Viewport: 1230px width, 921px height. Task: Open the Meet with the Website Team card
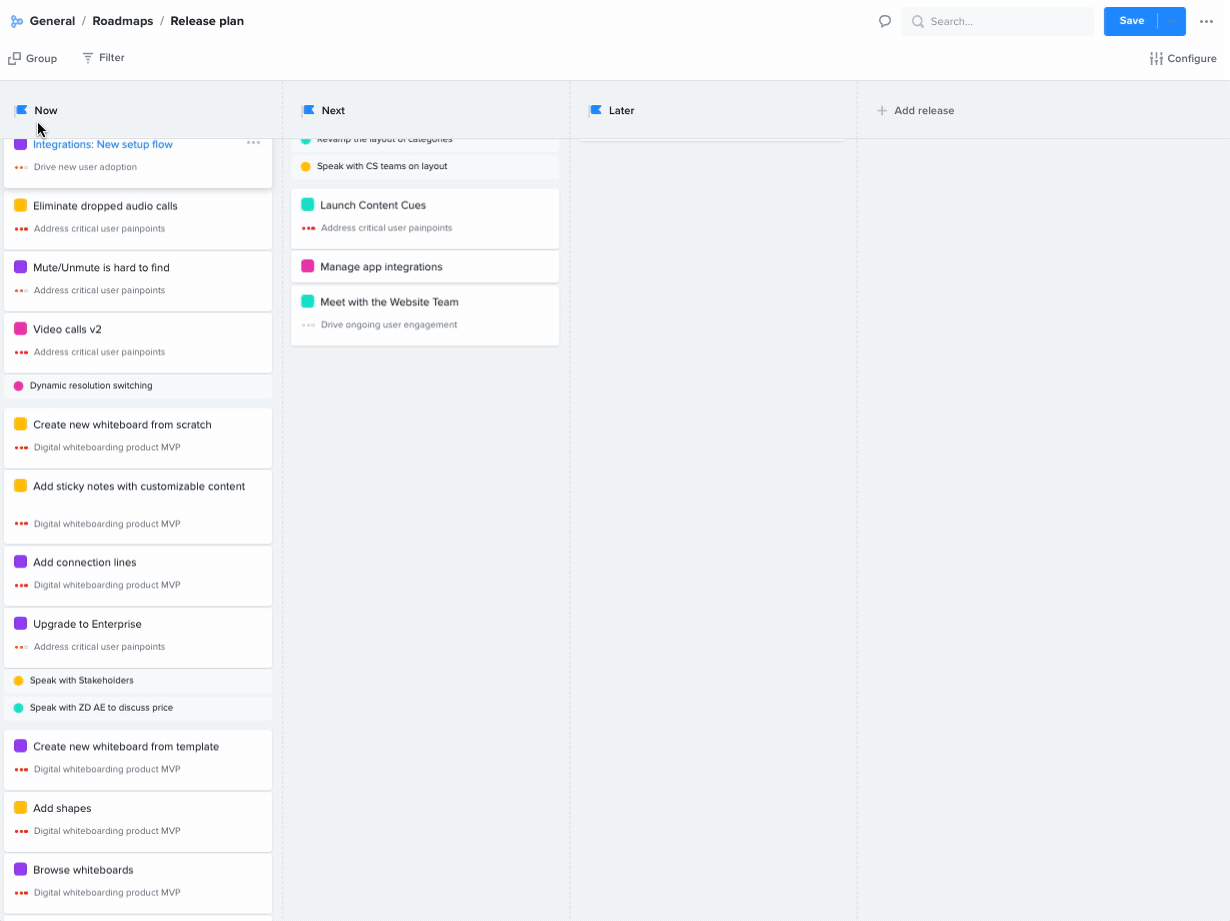(x=425, y=316)
